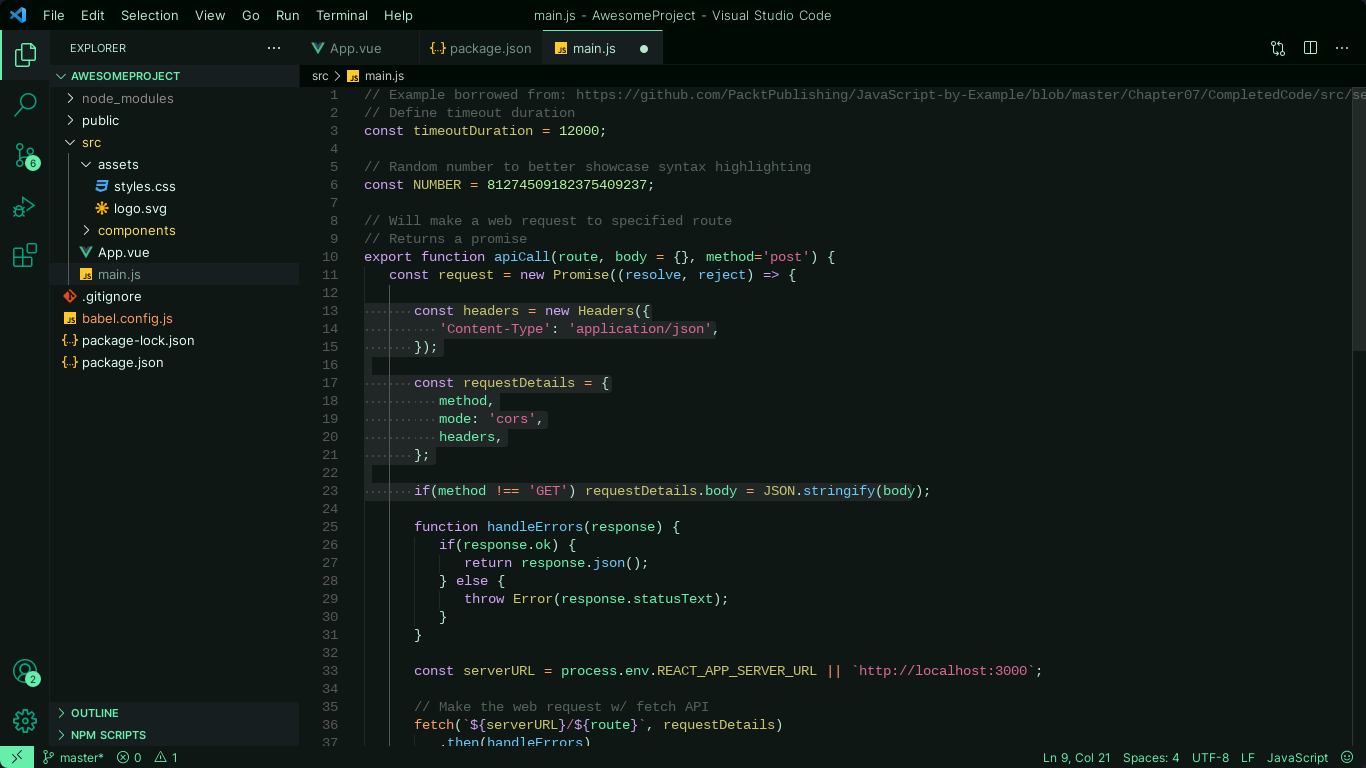Open the Edit menu

click(x=93, y=15)
